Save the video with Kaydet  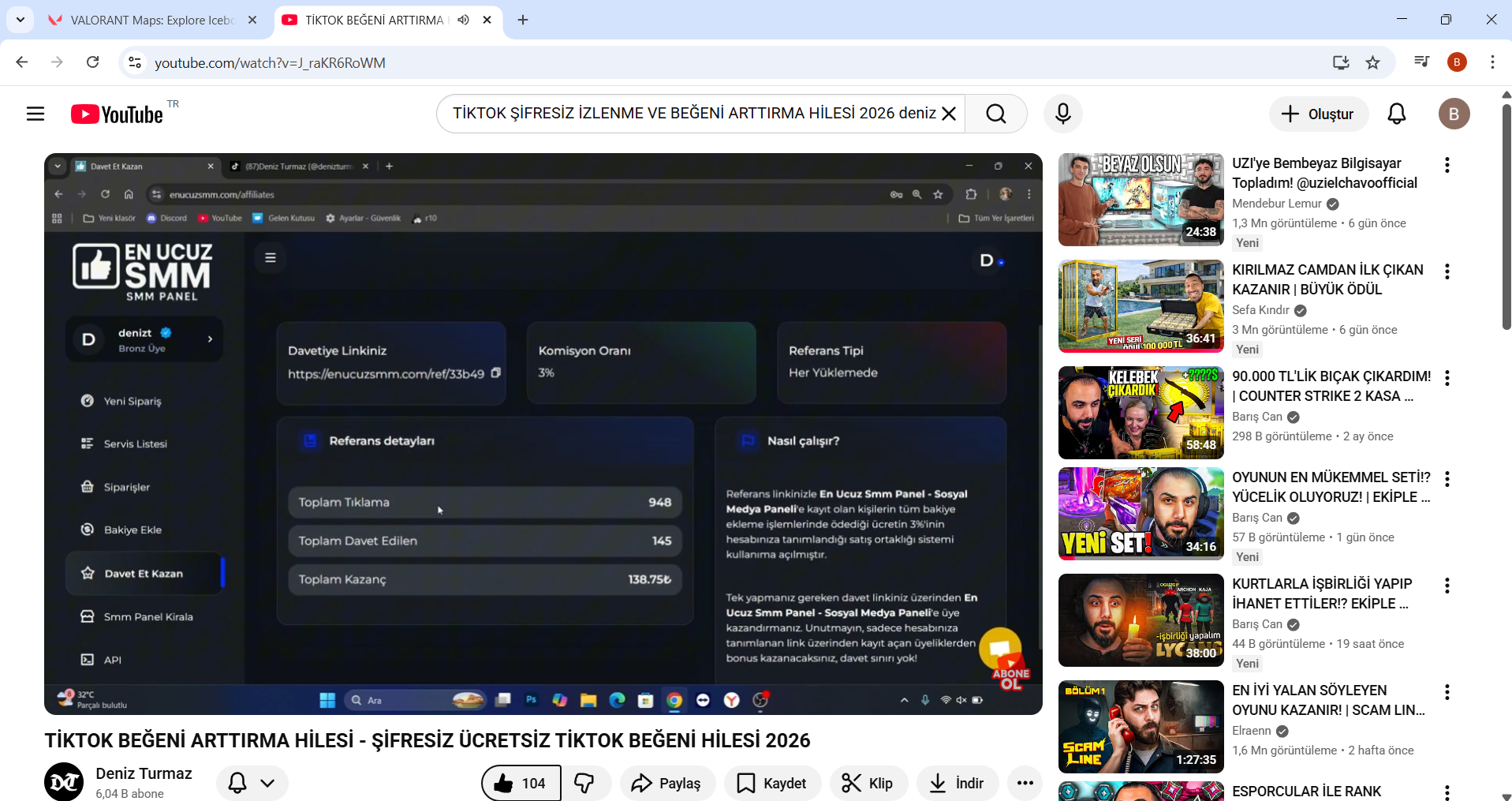pyautogui.click(x=772, y=783)
